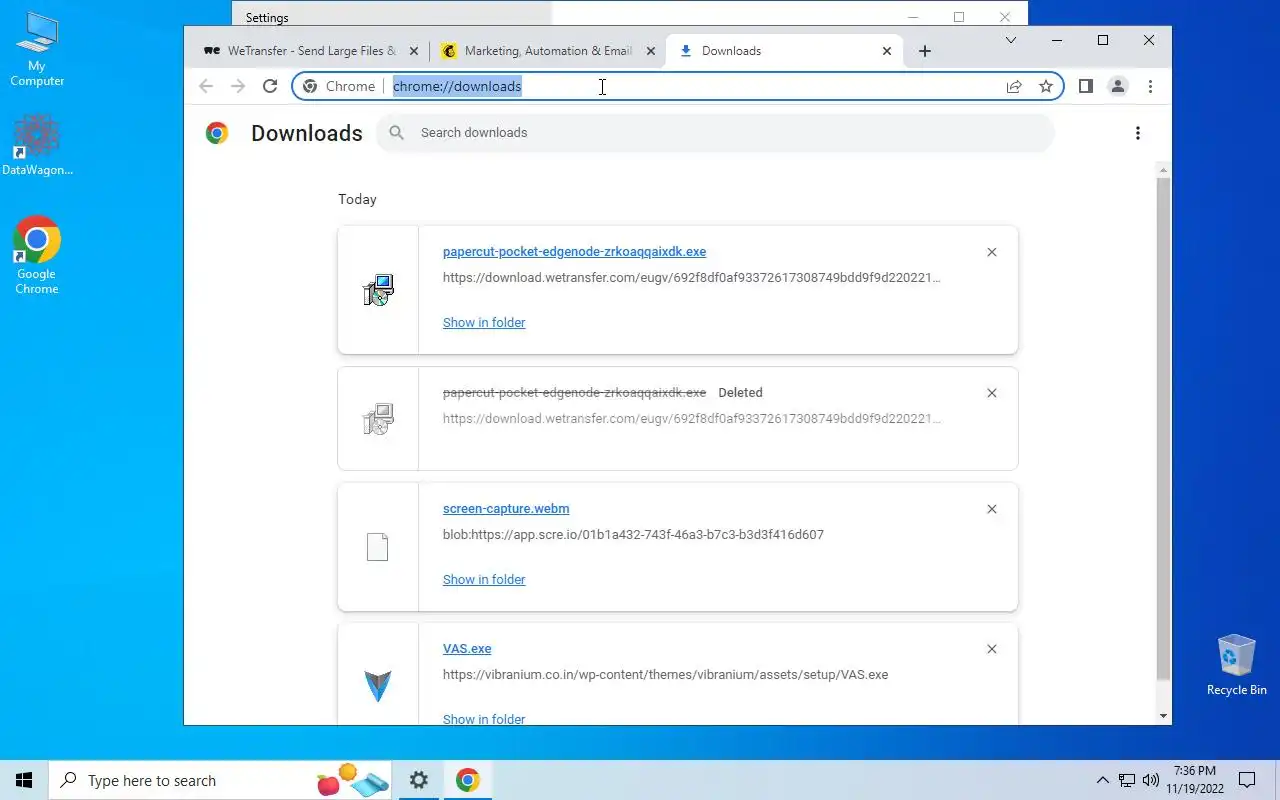This screenshot has width=1280, height=800.
Task: Remove VAS.exe from the downloads list
Action: coord(992,649)
